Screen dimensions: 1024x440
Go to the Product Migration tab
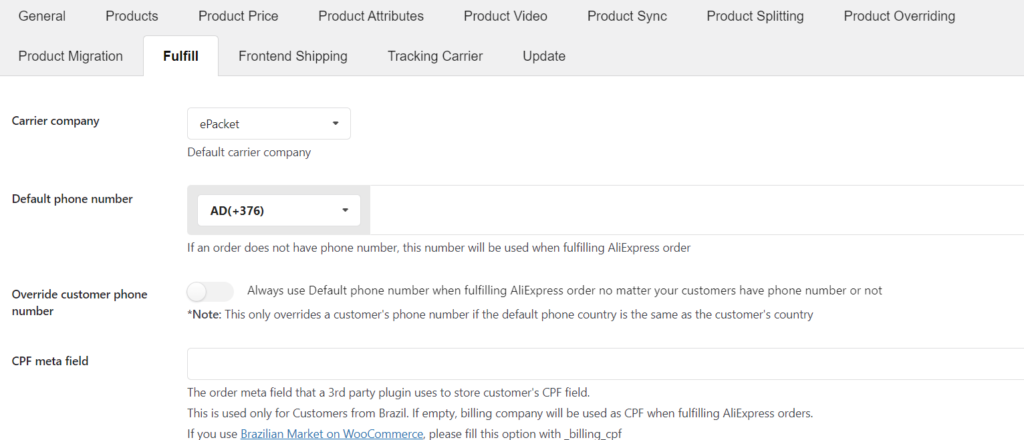71,56
